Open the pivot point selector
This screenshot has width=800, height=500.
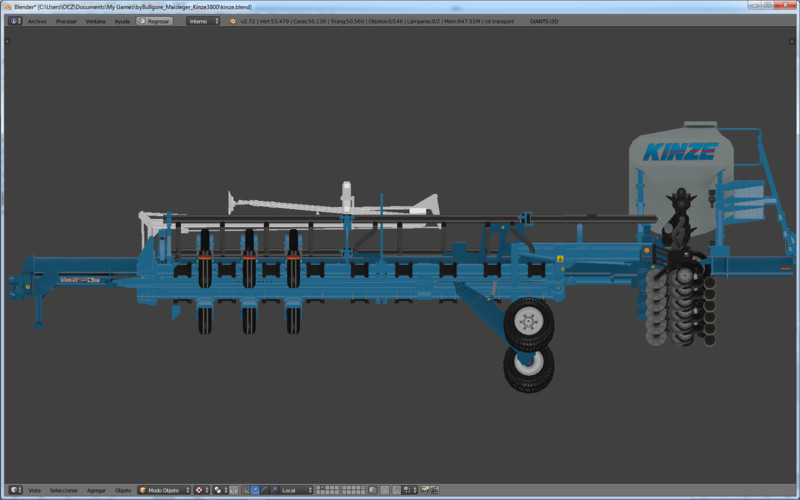221,490
